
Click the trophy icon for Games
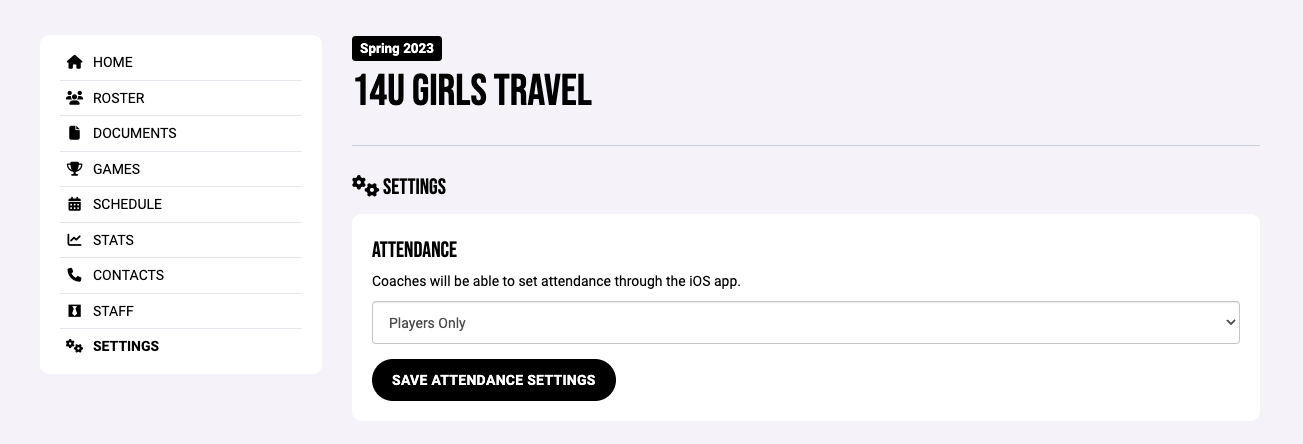coord(74,169)
